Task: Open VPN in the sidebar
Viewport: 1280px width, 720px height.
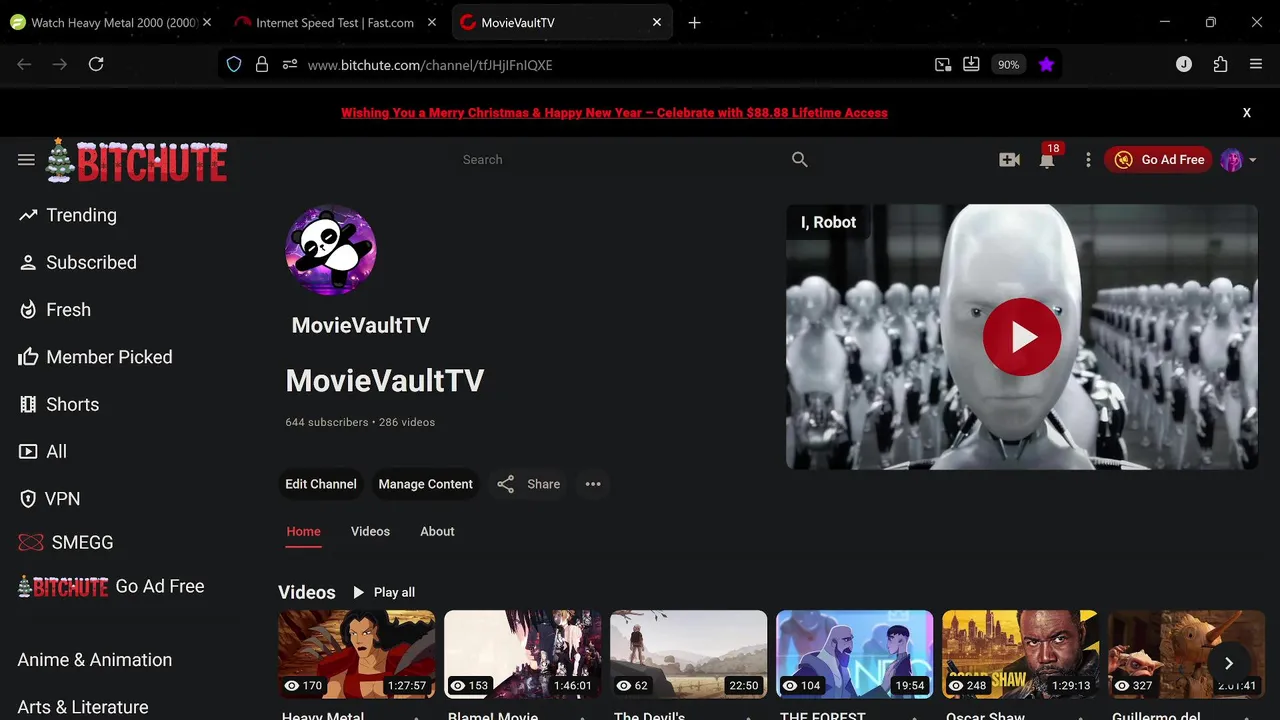Action: 49,499
